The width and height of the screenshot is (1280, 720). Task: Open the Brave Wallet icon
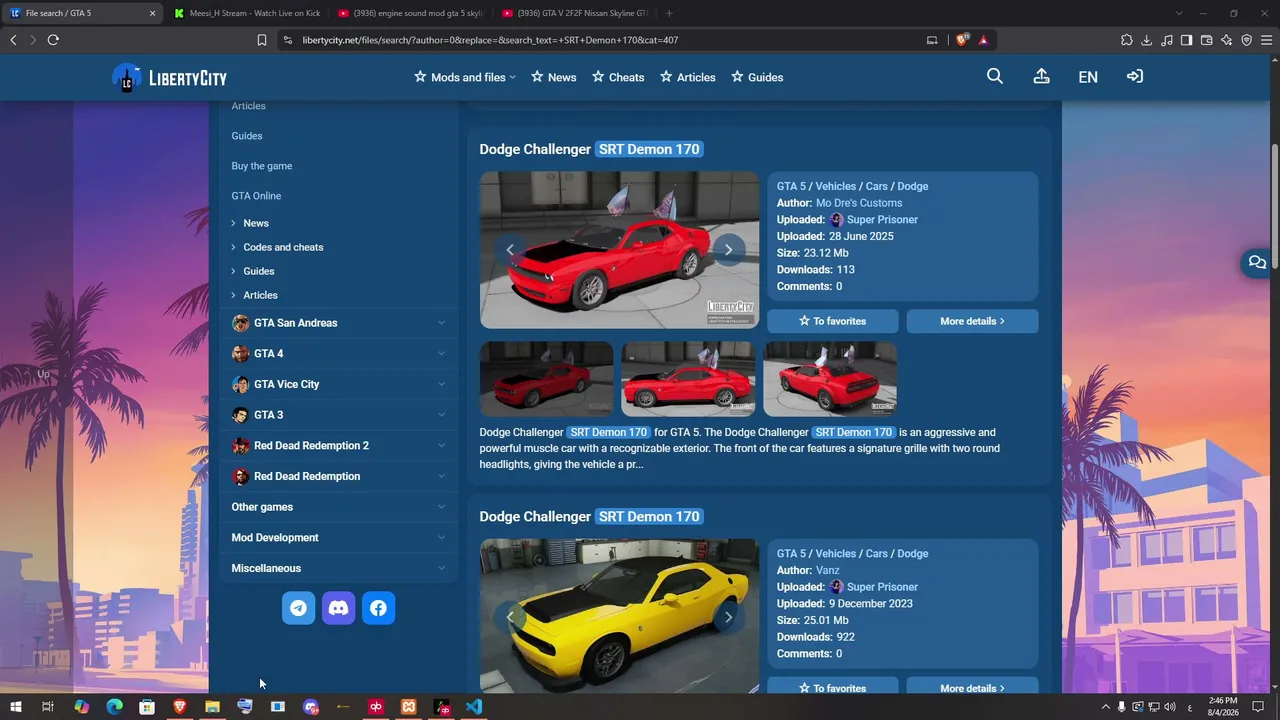(x=1207, y=40)
